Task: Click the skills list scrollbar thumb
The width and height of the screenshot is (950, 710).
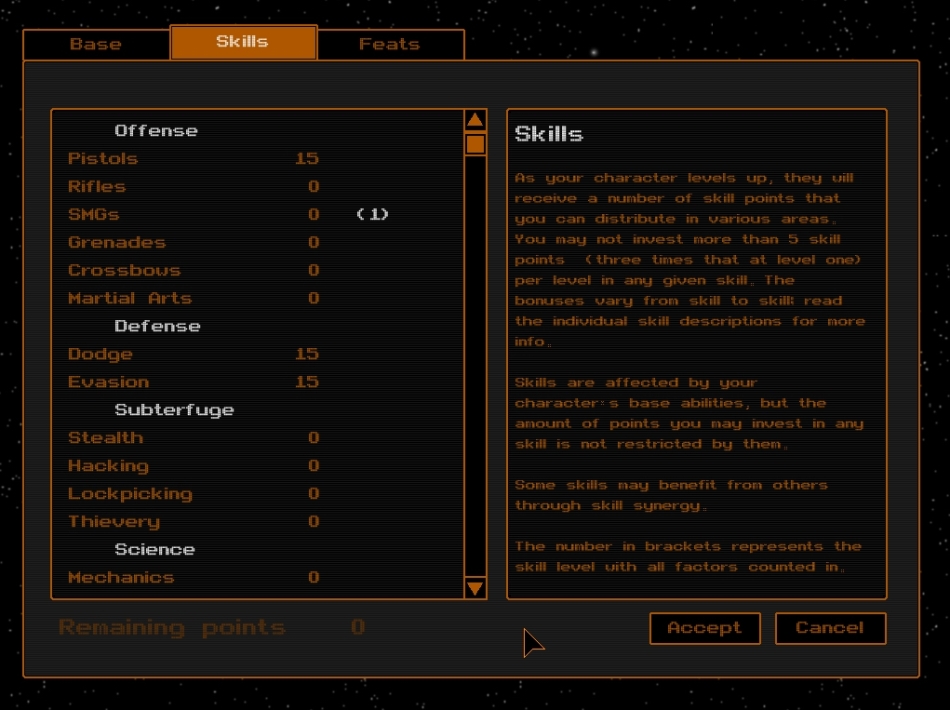Action: coord(475,145)
